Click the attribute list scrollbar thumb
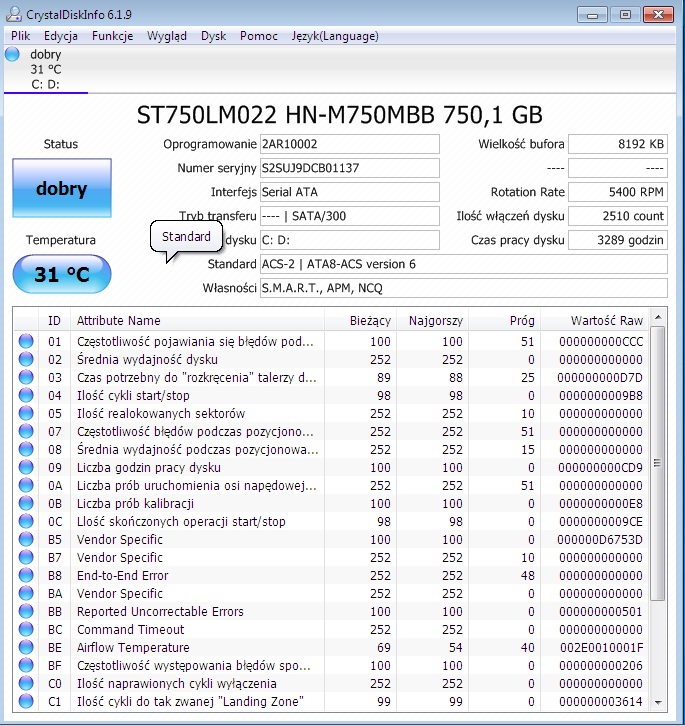 tap(658, 463)
